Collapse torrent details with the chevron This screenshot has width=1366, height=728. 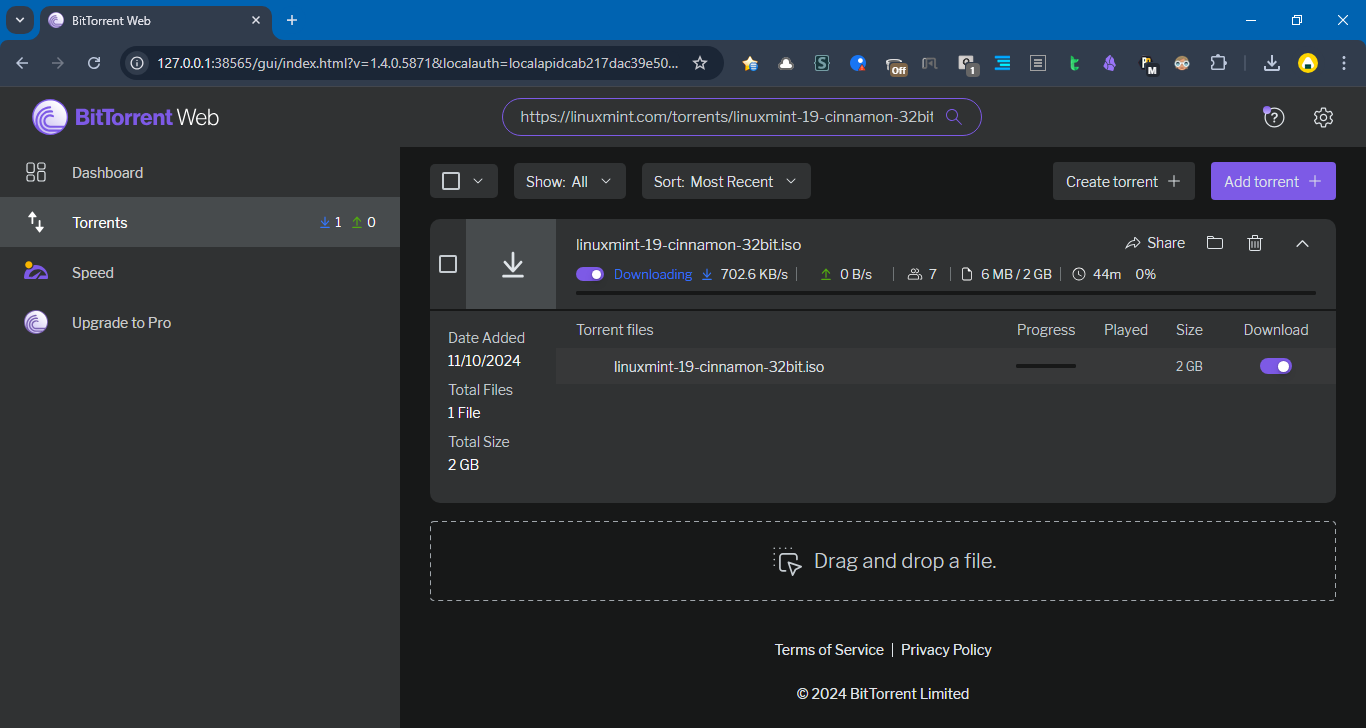click(1302, 243)
